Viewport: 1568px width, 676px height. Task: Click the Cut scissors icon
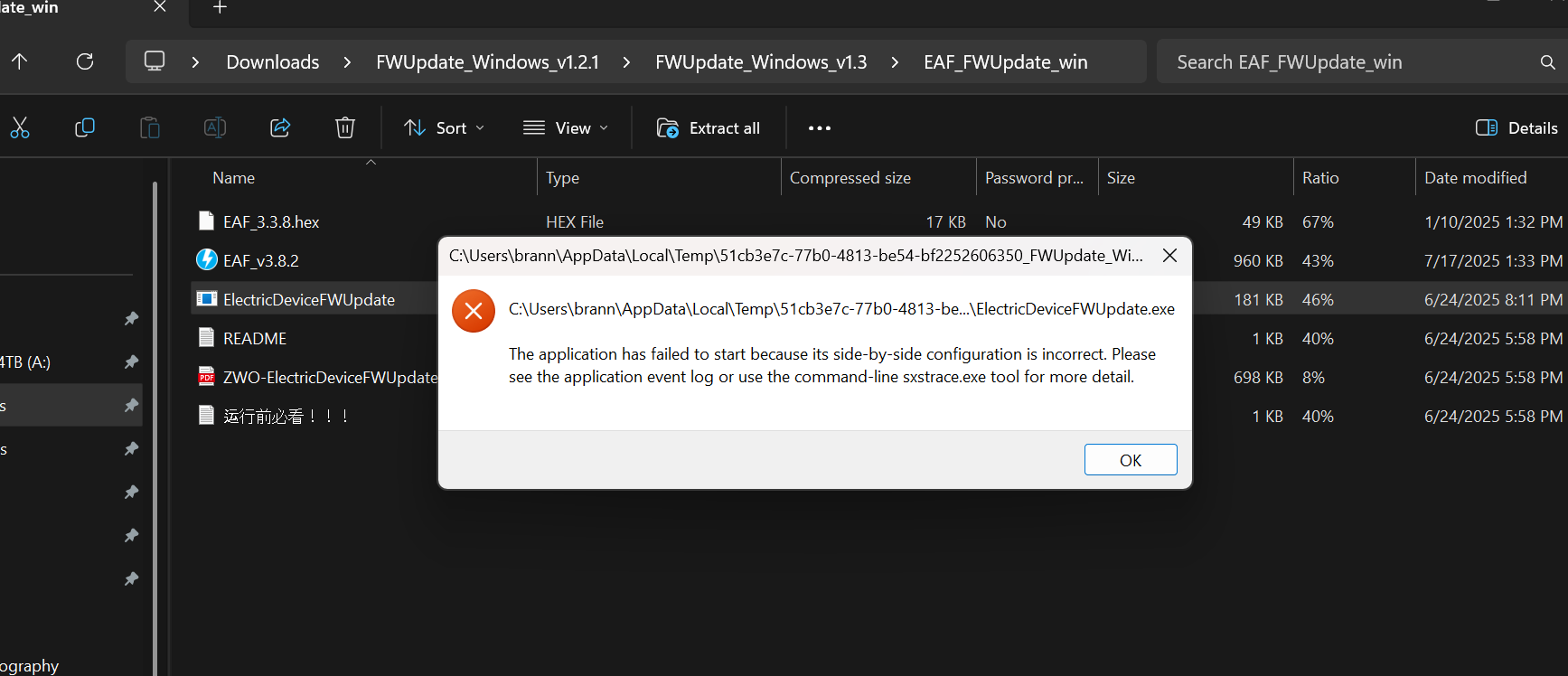tap(20, 128)
